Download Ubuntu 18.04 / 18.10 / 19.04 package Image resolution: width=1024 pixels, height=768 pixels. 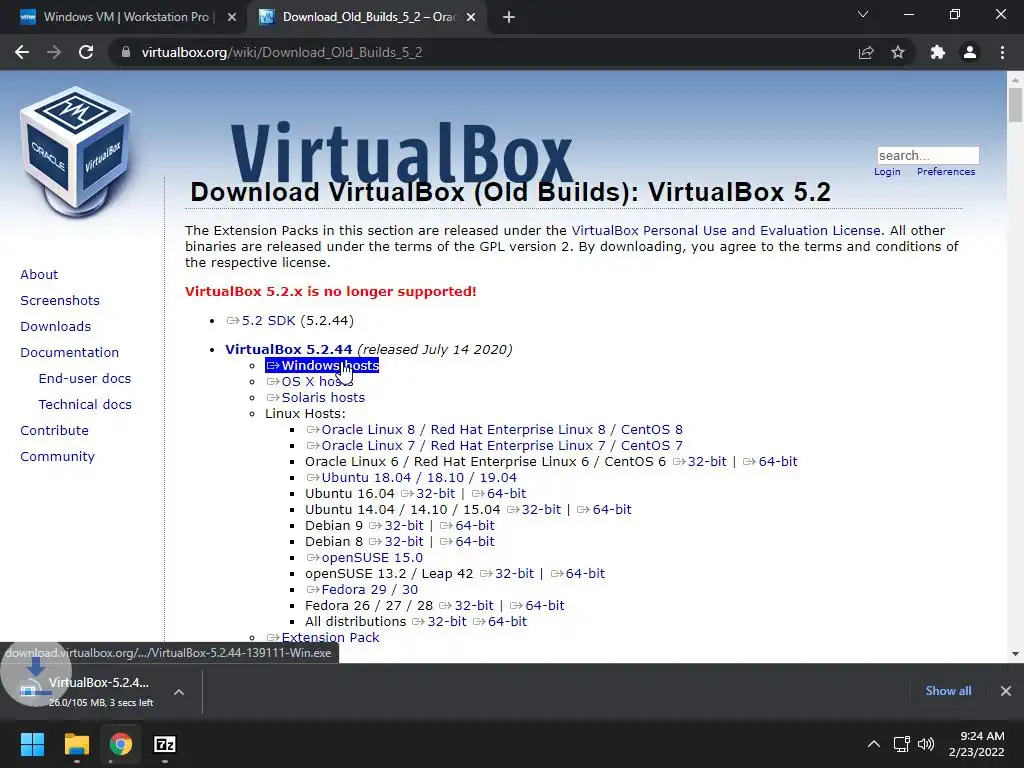[411, 477]
